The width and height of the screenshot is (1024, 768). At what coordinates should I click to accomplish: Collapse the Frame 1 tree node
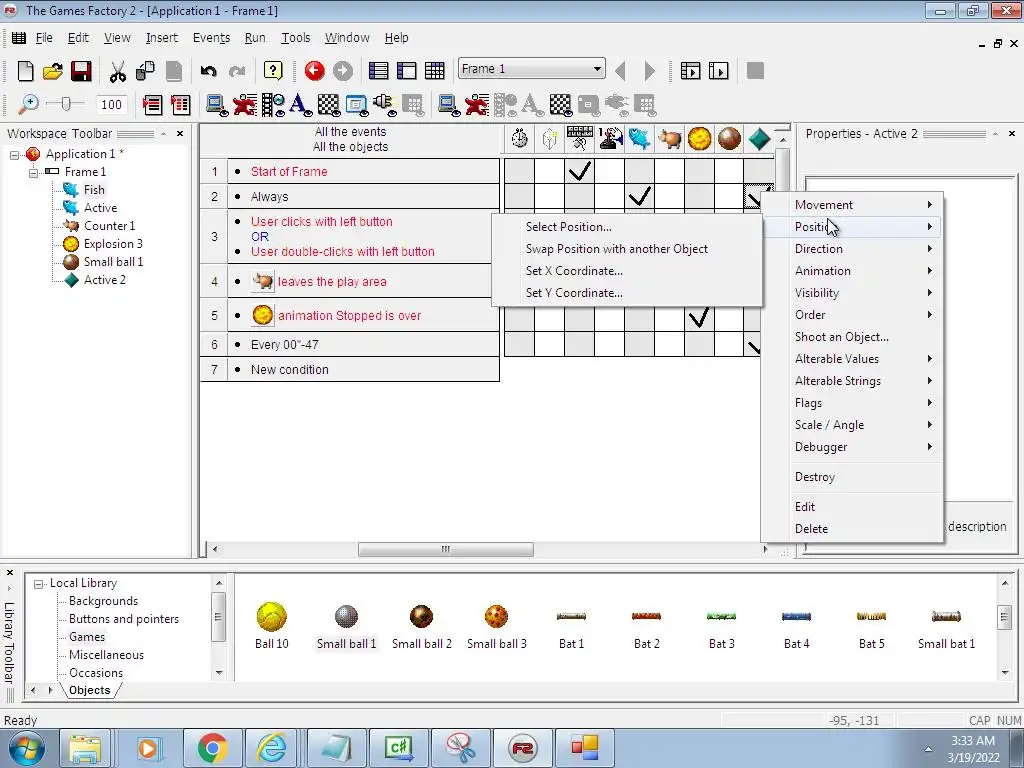coord(33,172)
